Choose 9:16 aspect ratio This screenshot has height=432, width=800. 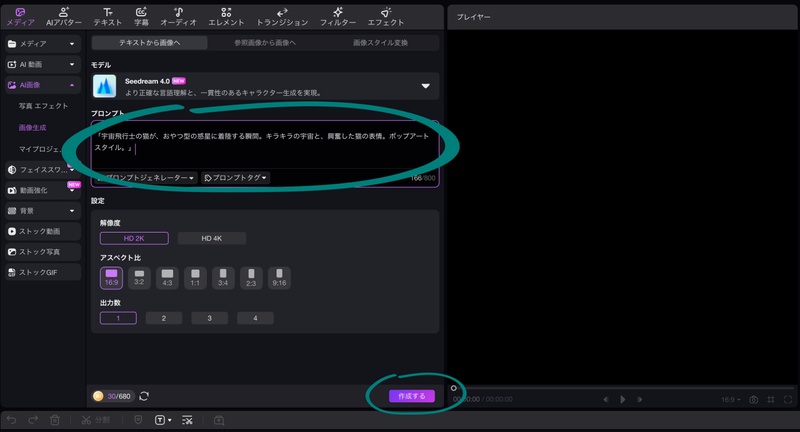click(x=279, y=278)
